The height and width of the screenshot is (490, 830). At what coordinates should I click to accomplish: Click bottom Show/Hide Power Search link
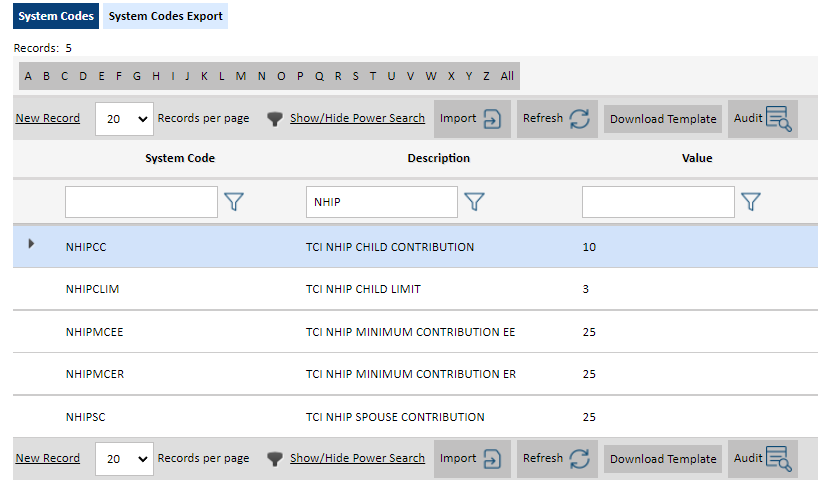click(357, 458)
